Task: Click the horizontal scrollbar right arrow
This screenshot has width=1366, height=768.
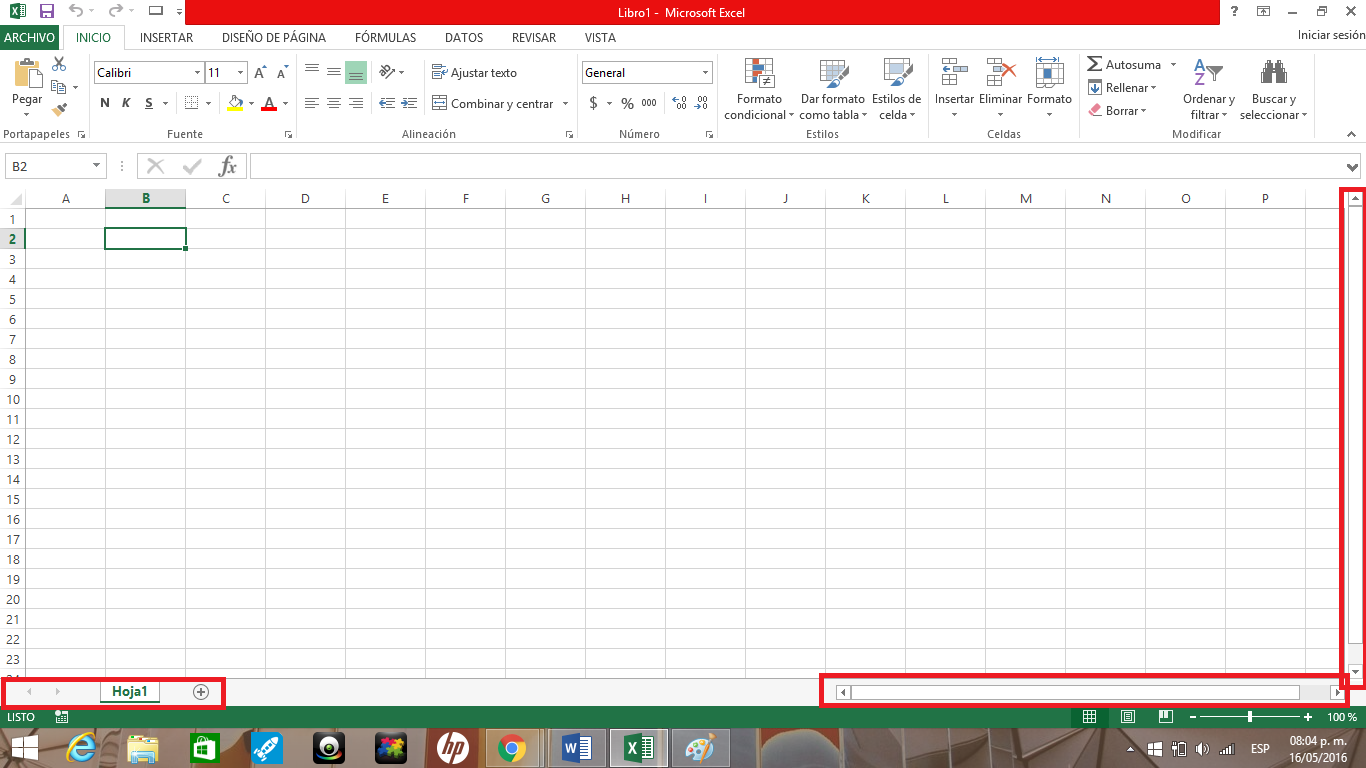Action: (x=1338, y=691)
